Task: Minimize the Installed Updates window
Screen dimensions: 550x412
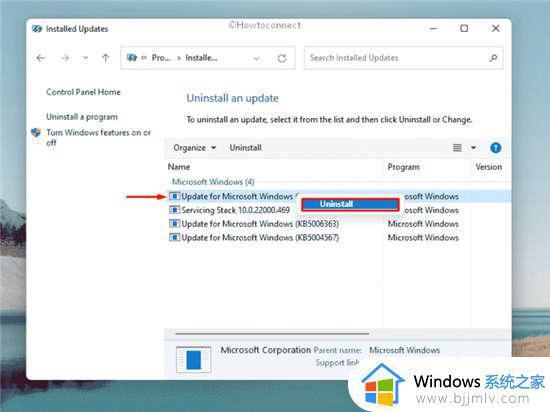Action: click(433, 28)
